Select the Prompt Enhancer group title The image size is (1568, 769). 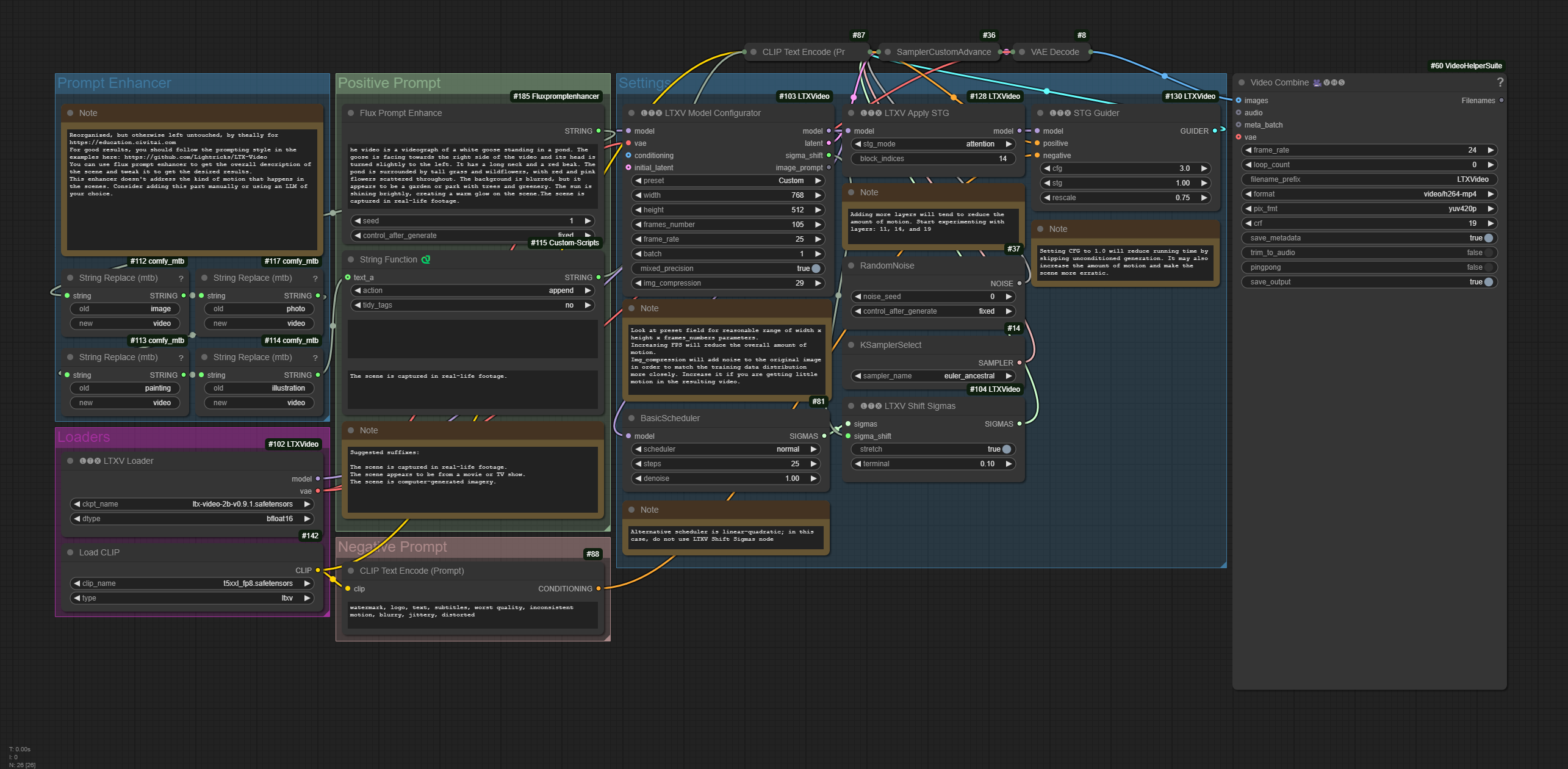point(114,83)
